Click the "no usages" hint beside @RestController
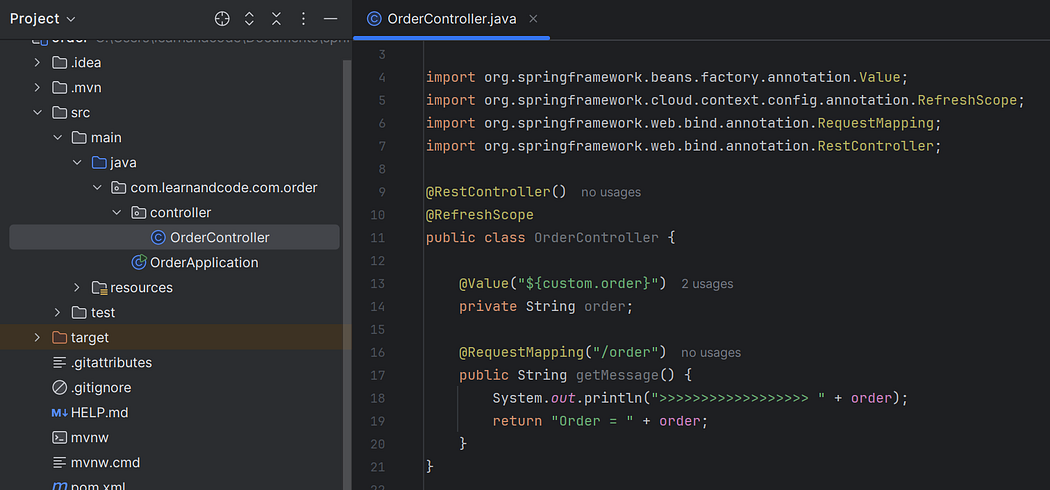The height and width of the screenshot is (490, 1050). [611, 192]
